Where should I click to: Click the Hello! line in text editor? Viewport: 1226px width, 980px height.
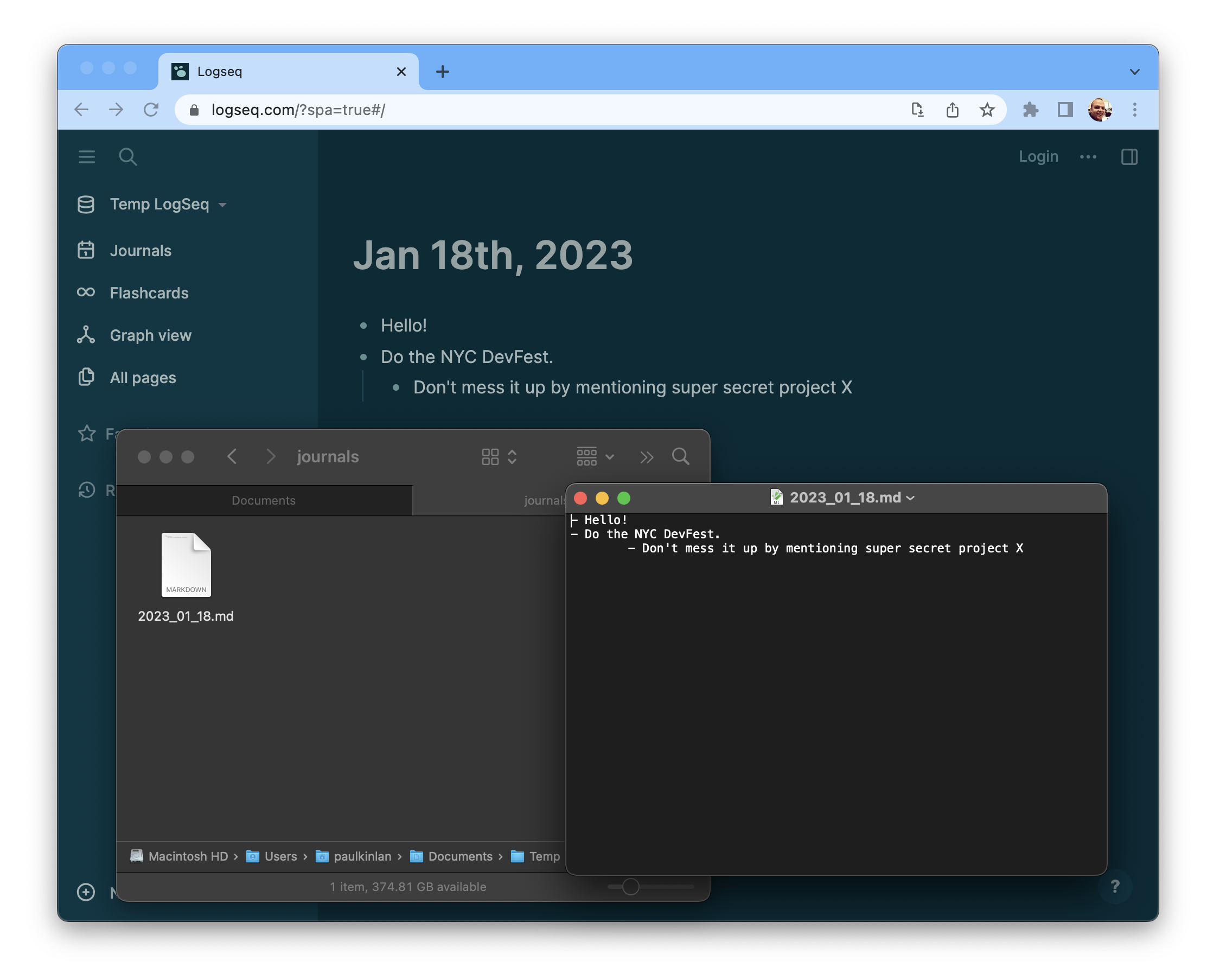(x=599, y=520)
